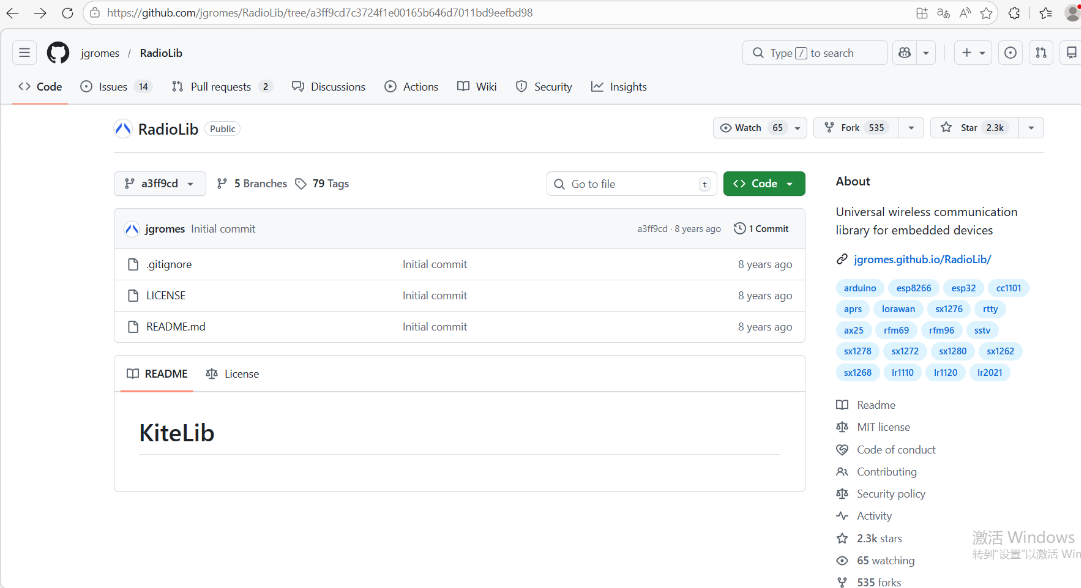Star the RadioLib repository
This screenshot has height=588, width=1081.
pos(974,128)
